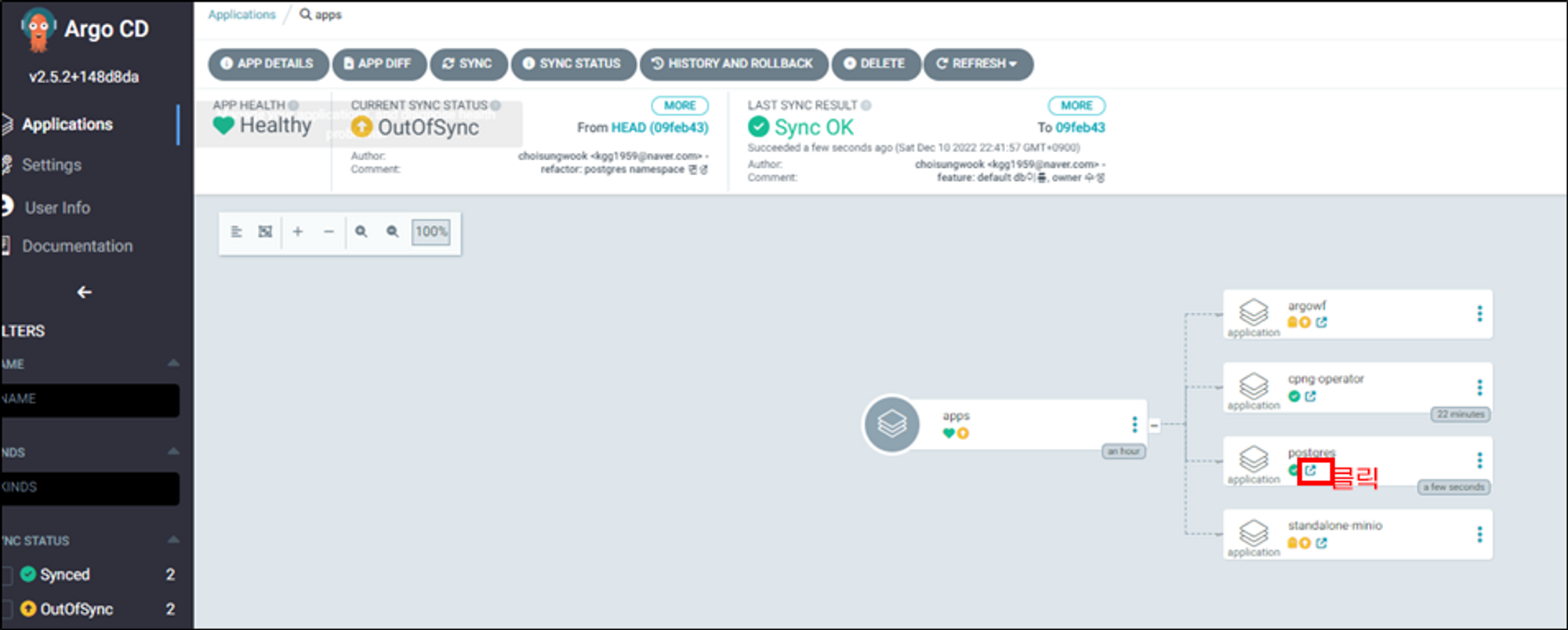Open Sync Status
The width and height of the screenshot is (1568, 630).
[572, 64]
